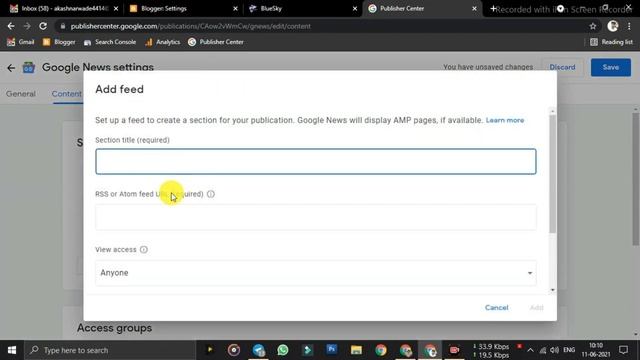Go back with the browser back arrow

click(11, 26)
